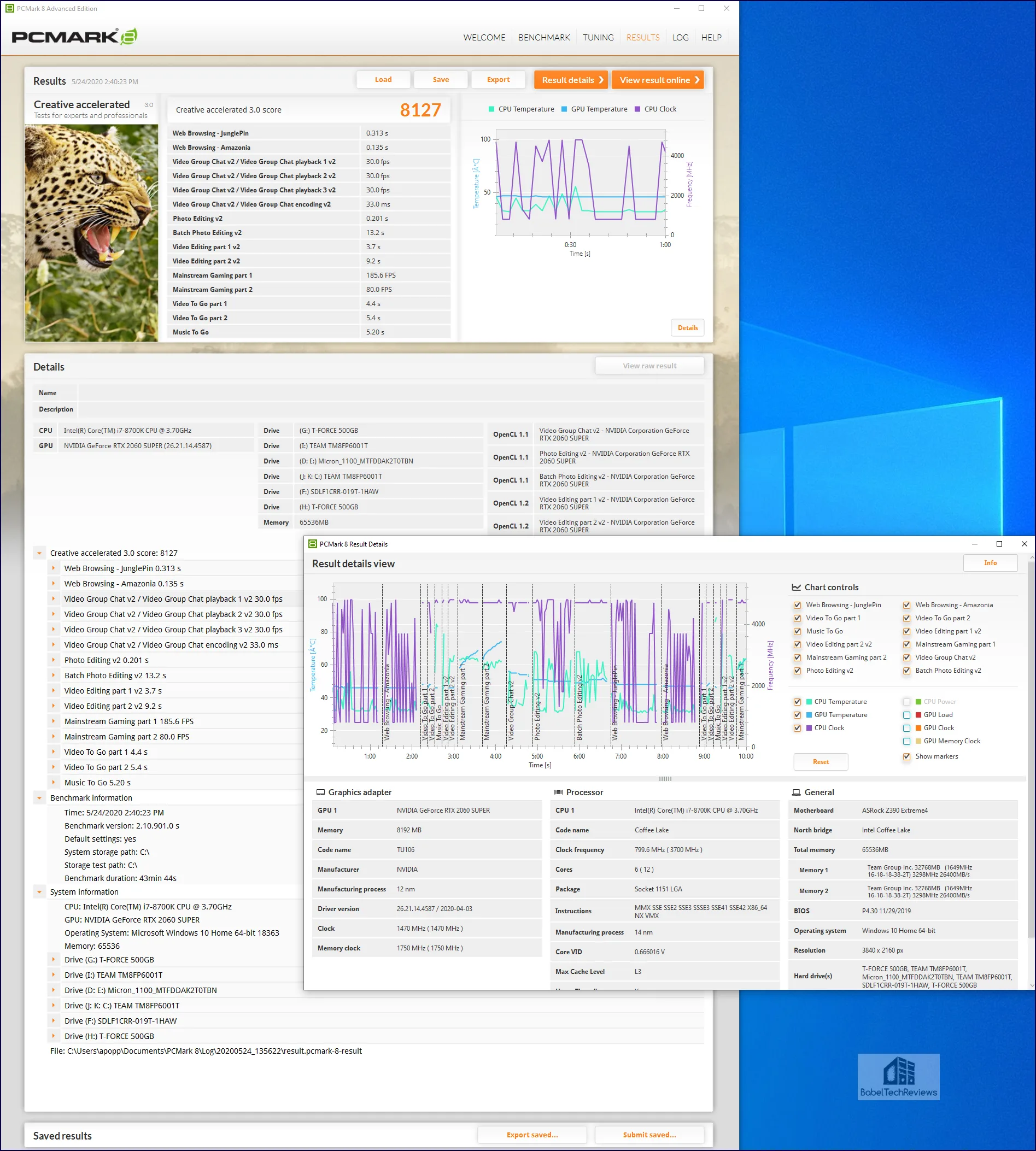Click Export saved... button
The width and height of the screenshot is (1036, 1151).
coord(532,1135)
